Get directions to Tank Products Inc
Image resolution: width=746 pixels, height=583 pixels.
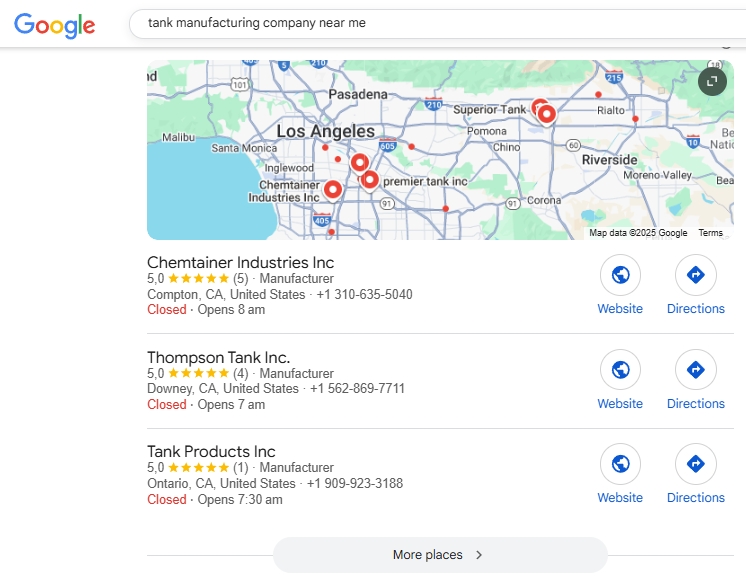coord(695,464)
